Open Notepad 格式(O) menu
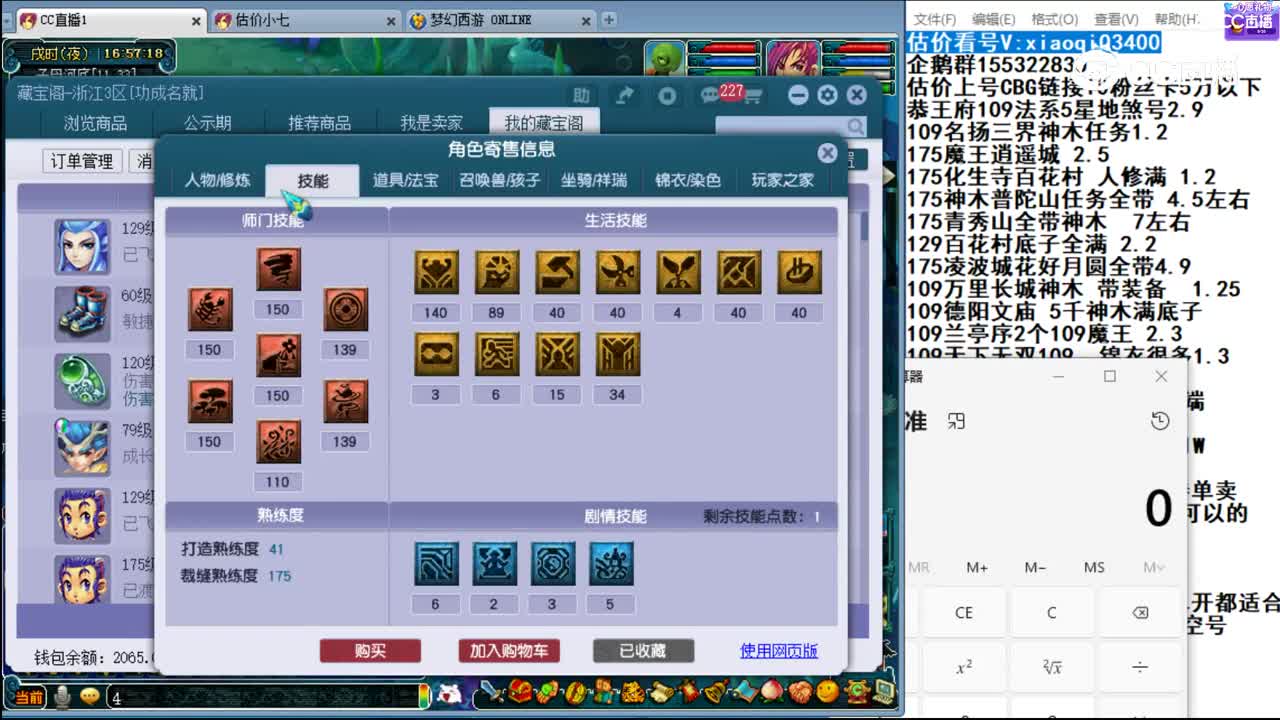 [1054, 19]
